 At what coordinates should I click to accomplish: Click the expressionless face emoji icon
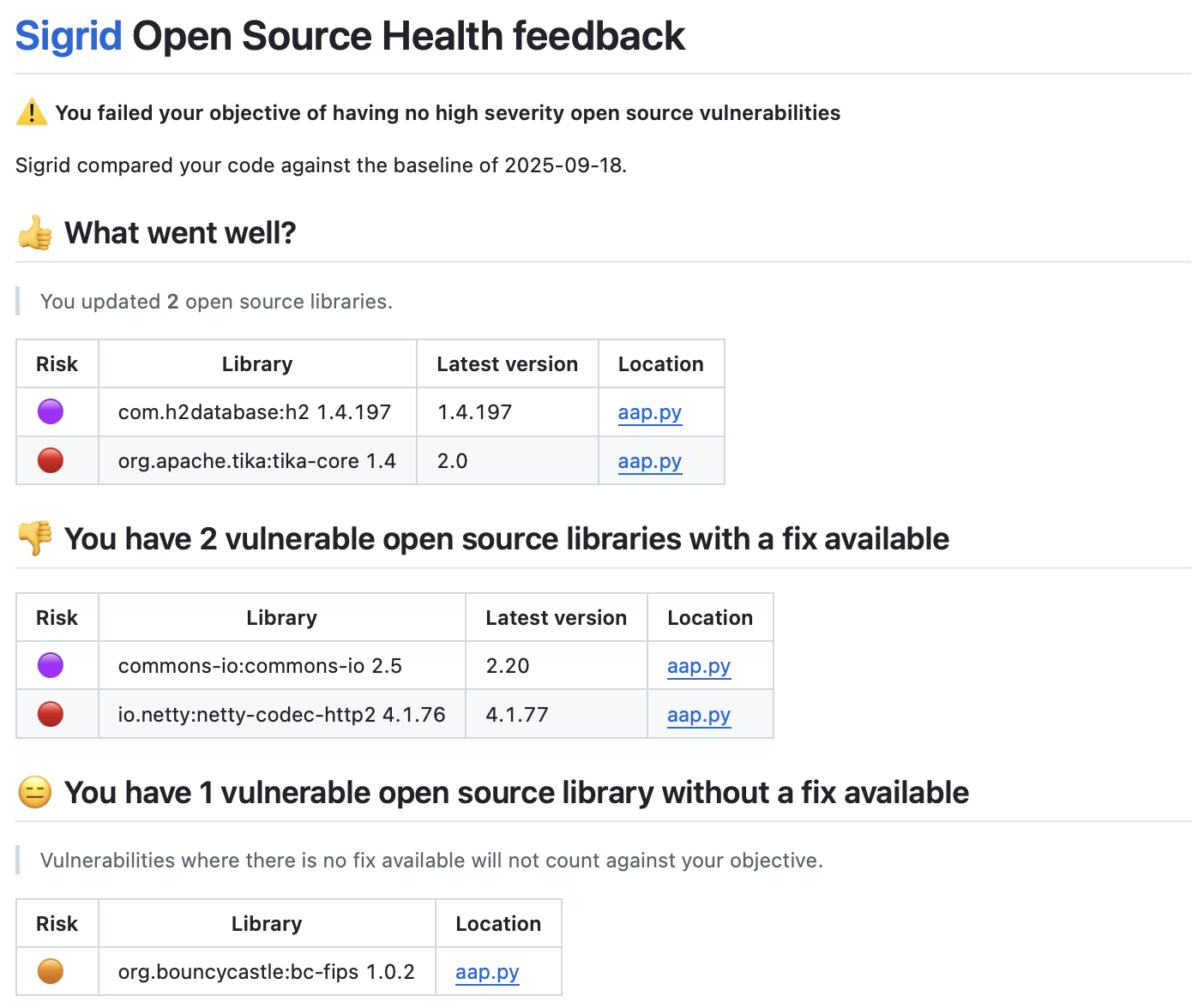click(35, 793)
